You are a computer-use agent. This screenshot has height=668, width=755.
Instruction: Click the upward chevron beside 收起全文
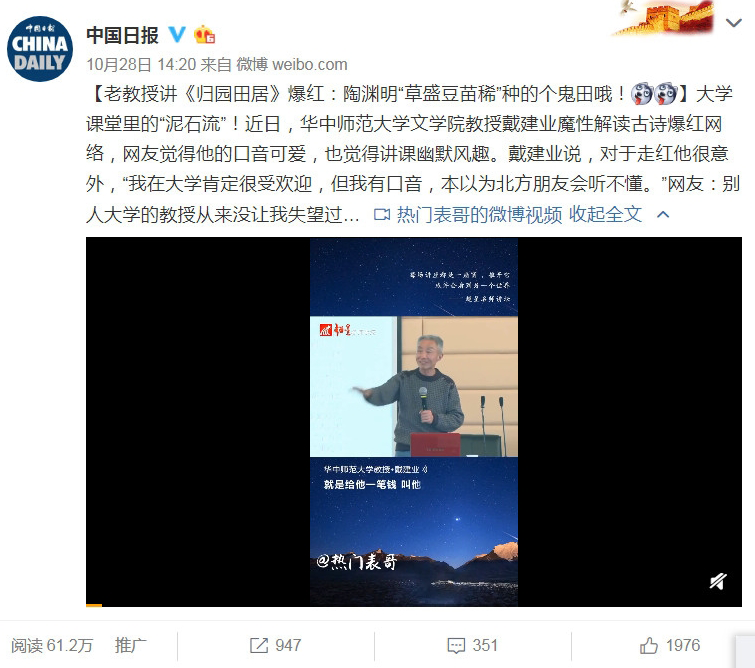(x=663, y=214)
